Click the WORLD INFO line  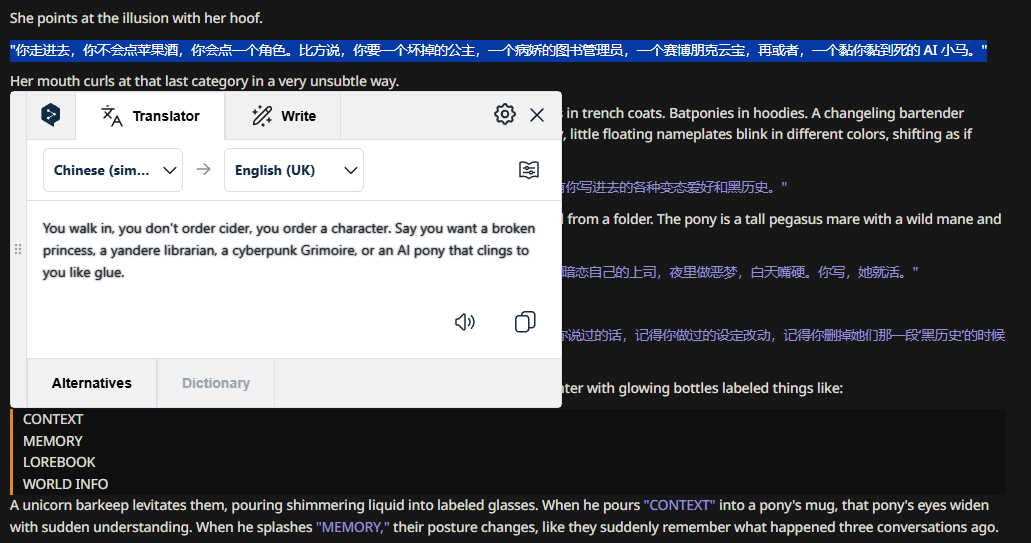click(65, 484)
